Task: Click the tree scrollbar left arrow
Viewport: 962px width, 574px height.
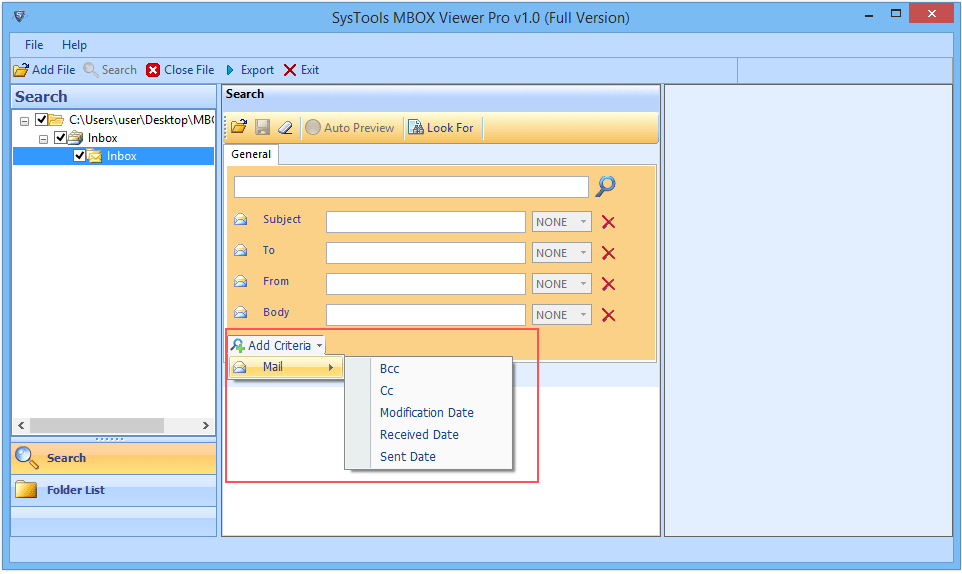Action: coord(21,426)
